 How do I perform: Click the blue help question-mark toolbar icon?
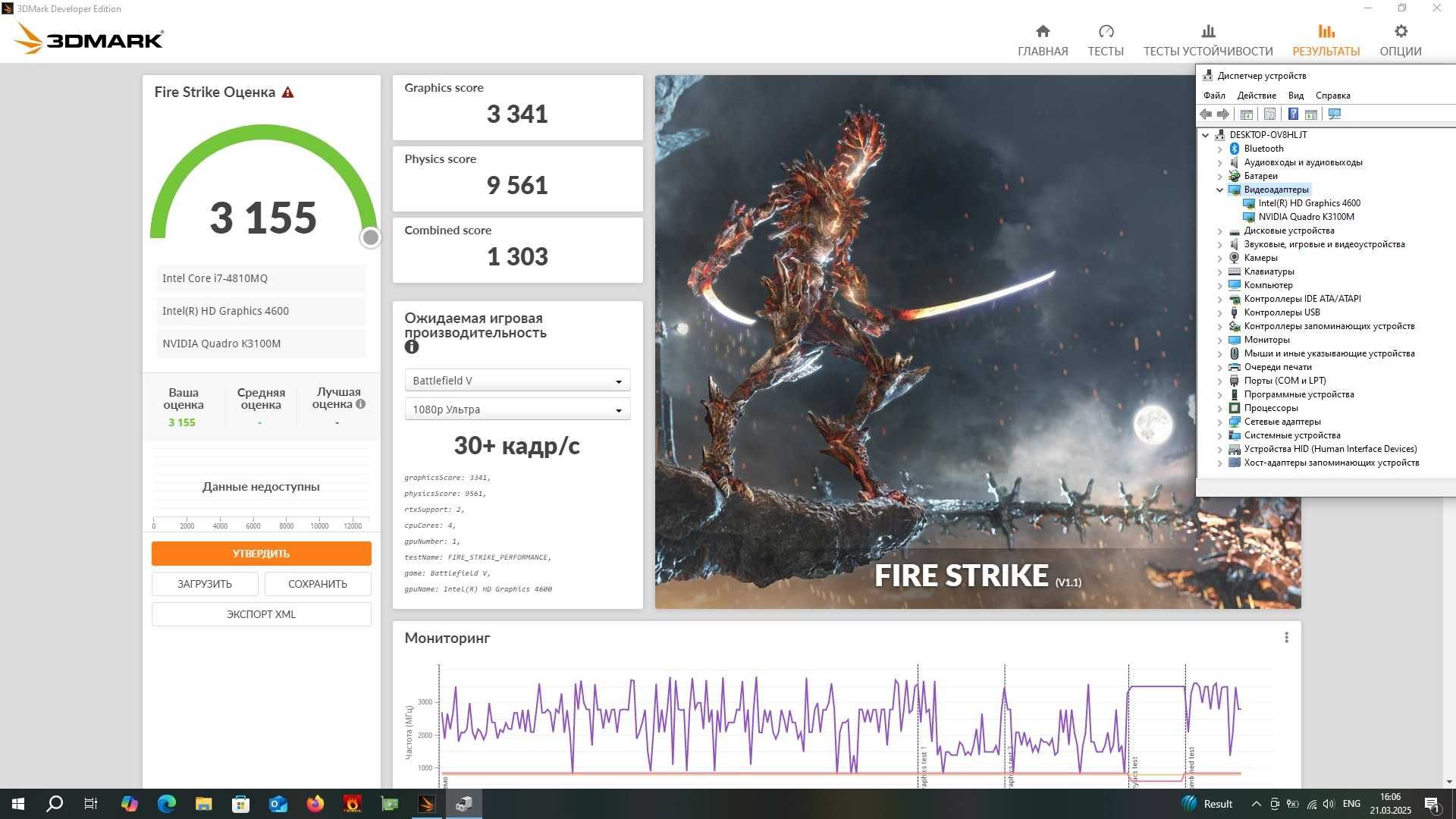click(x=1293, y=115)
